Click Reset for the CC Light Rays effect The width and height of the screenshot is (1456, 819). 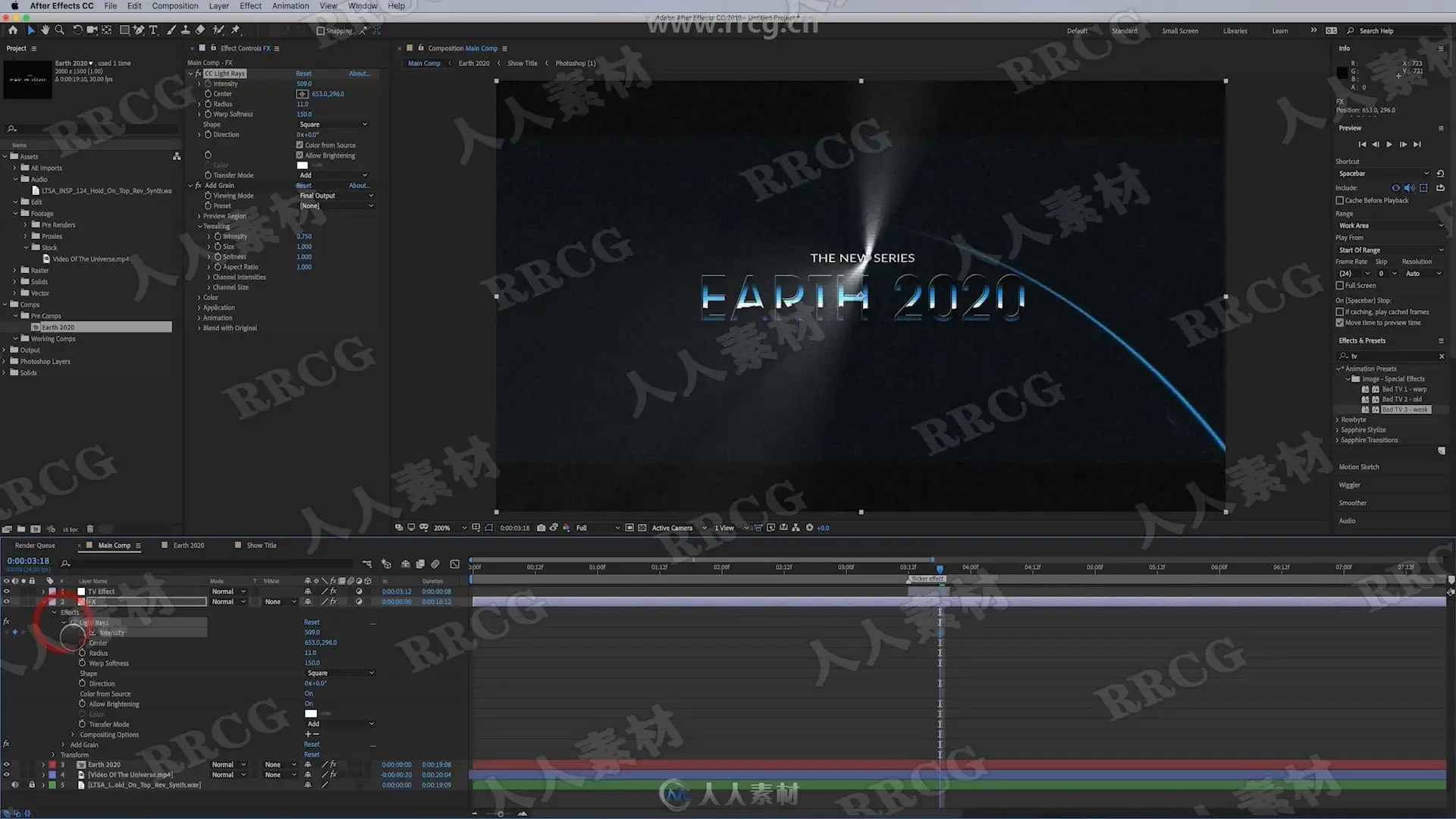303,74
